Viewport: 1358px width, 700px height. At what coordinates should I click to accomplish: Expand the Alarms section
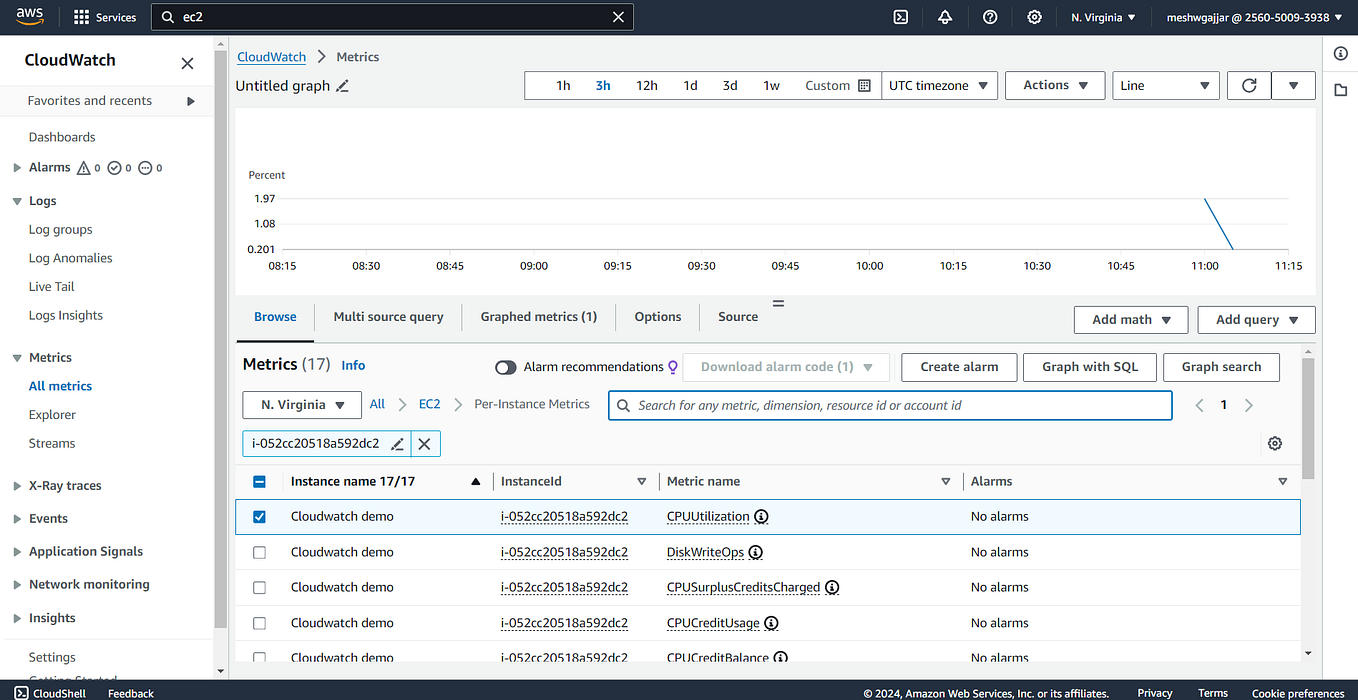click(17, 168)
